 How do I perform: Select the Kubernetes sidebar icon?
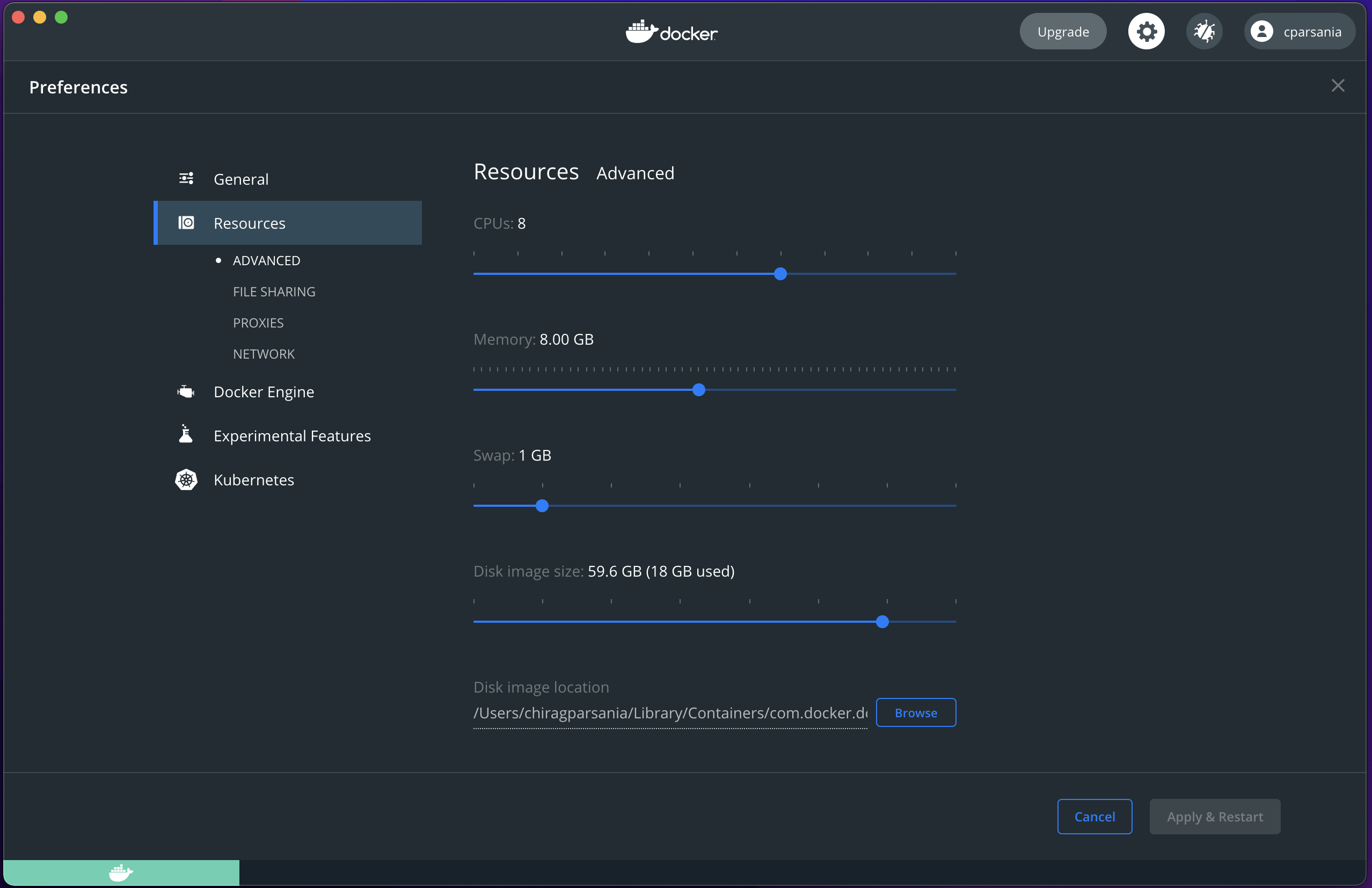coord(187,479)
